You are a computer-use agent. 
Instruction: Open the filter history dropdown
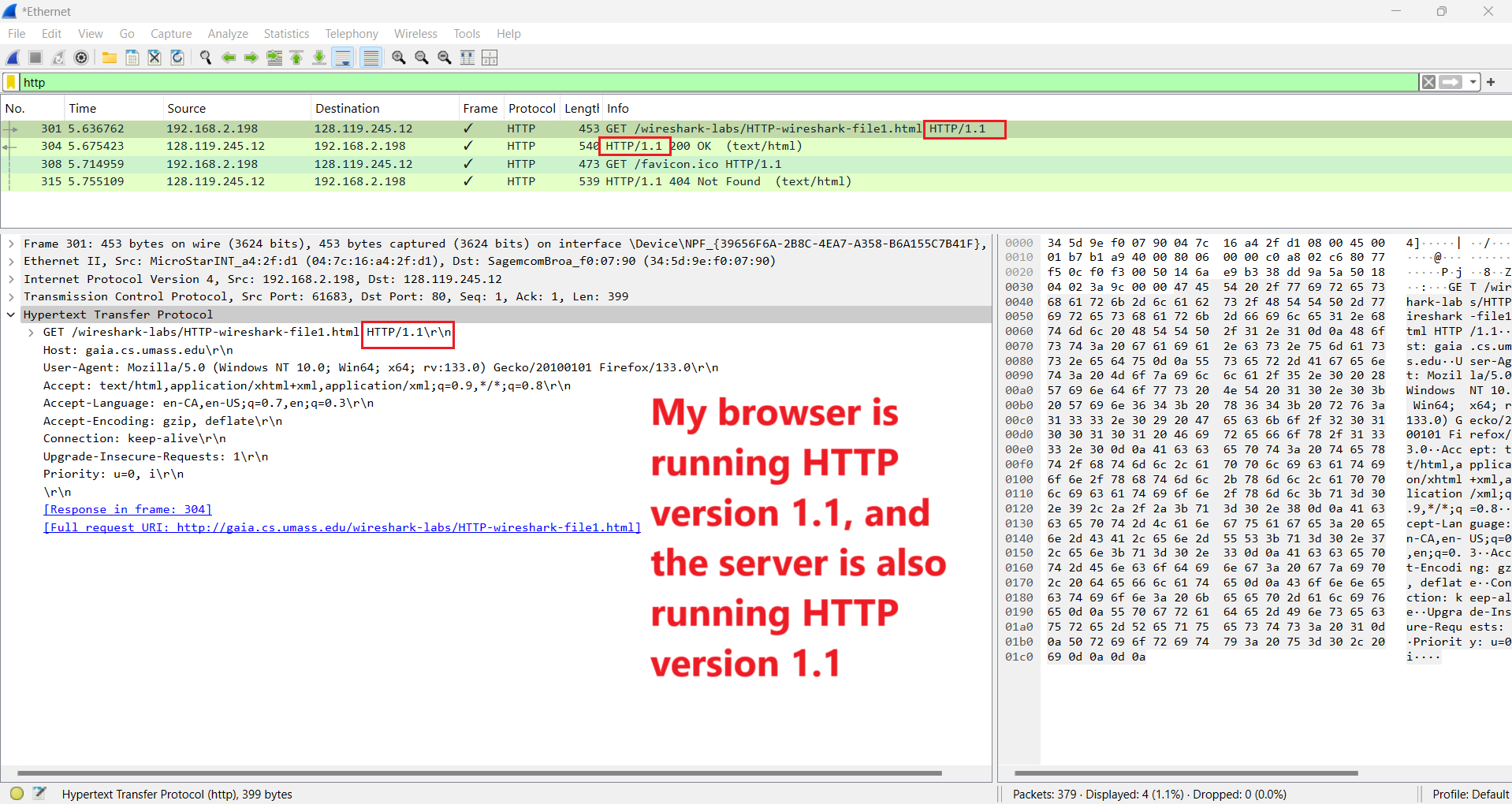coord(1473,82)
